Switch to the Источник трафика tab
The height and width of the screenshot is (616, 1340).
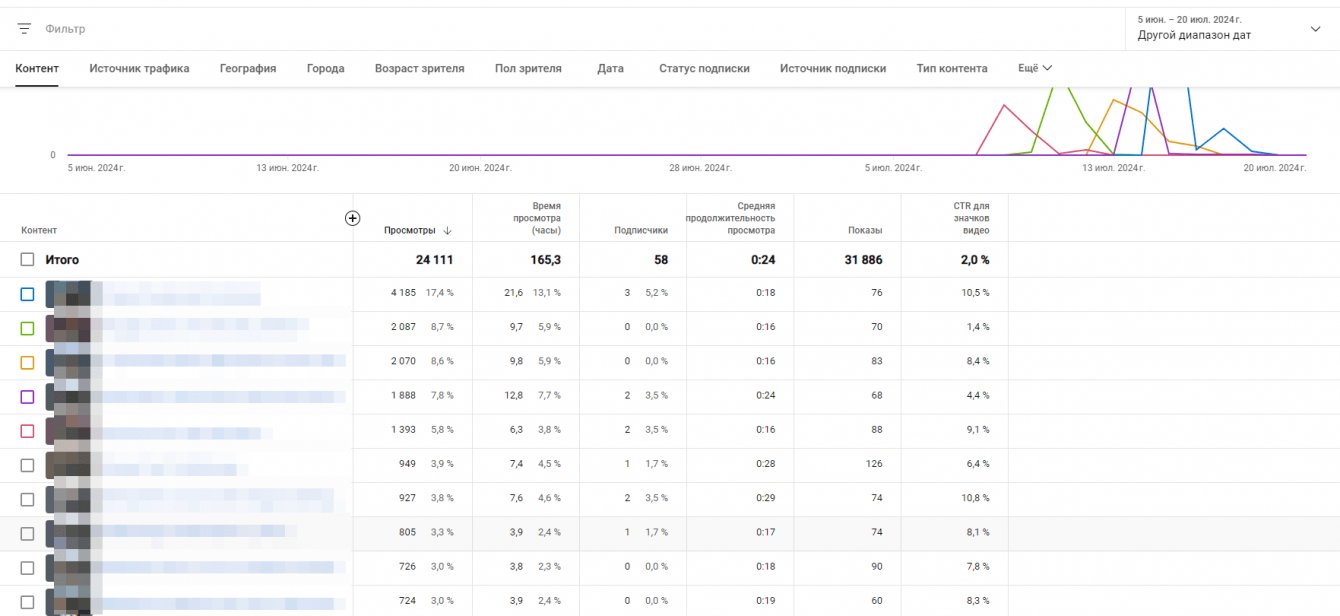coord(139,69)
